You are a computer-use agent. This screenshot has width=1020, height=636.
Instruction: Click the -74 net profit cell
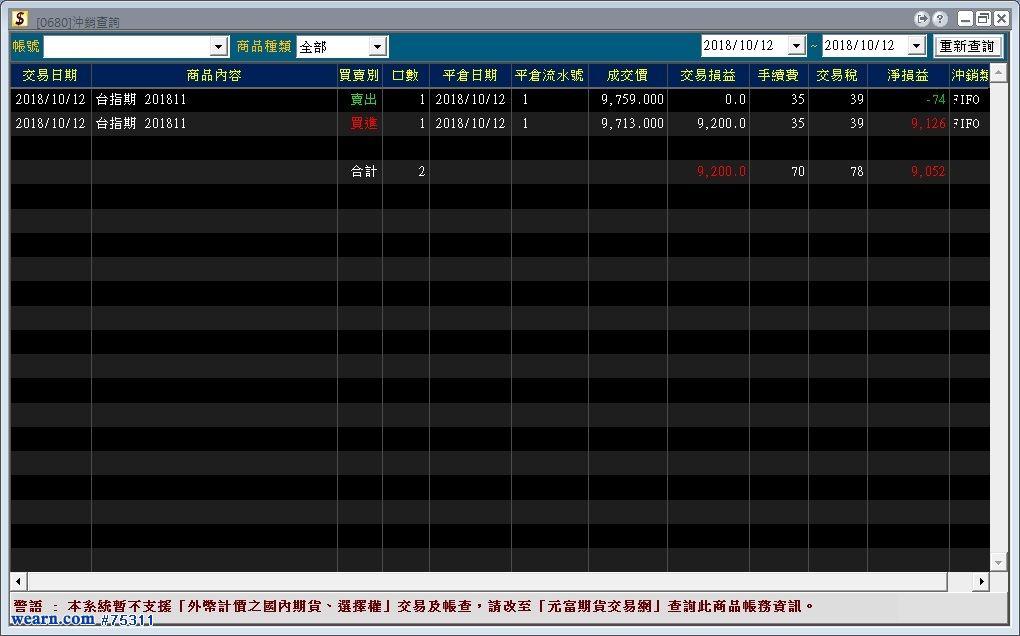pyautogui.click(x=908, y=99)
